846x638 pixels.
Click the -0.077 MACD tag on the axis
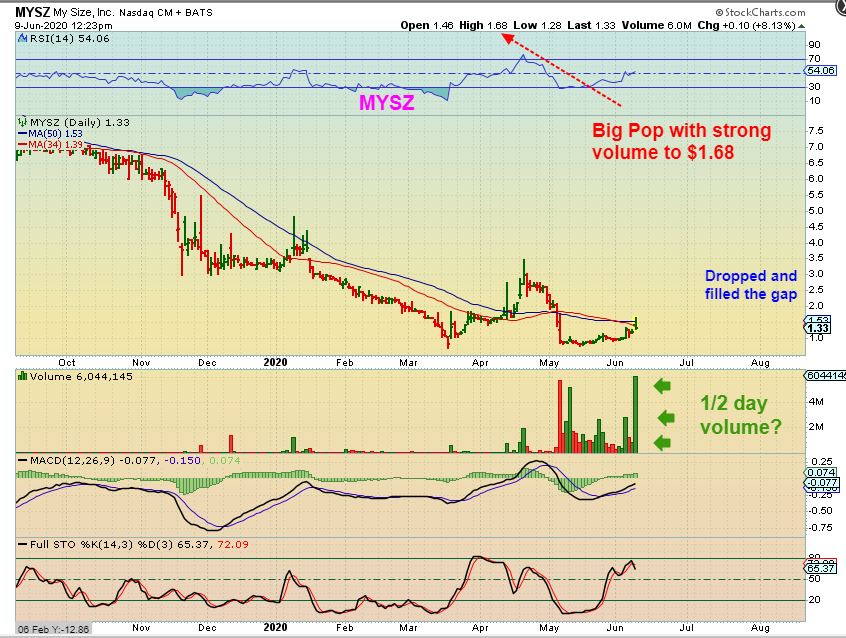coord(822,483)
